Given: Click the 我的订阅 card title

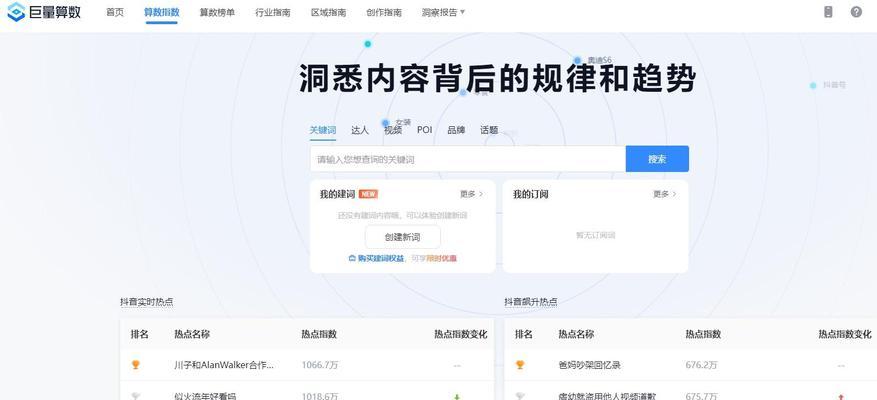Looking at the screenshot, I should 531,194.
